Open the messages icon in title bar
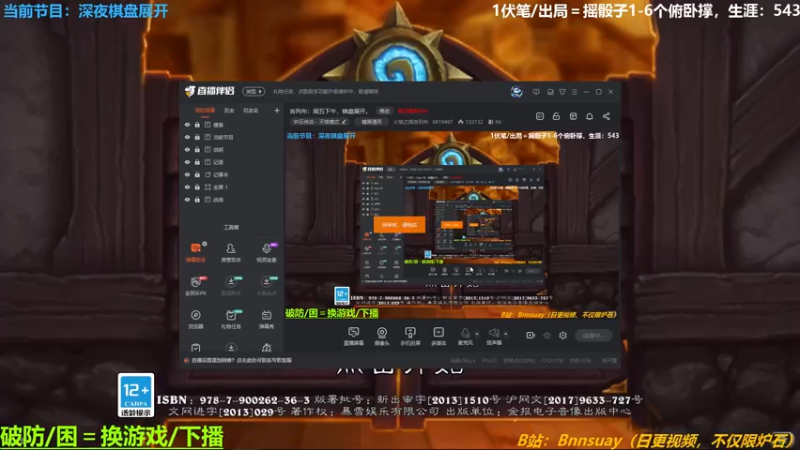The height and width of the screenshot is (450, 800). 536,92
